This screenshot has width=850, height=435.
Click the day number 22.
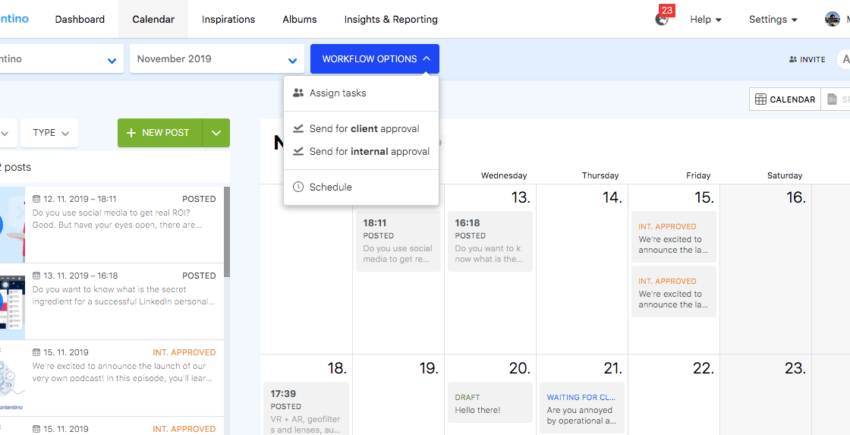pyautogui.click(x=703, y=368)
